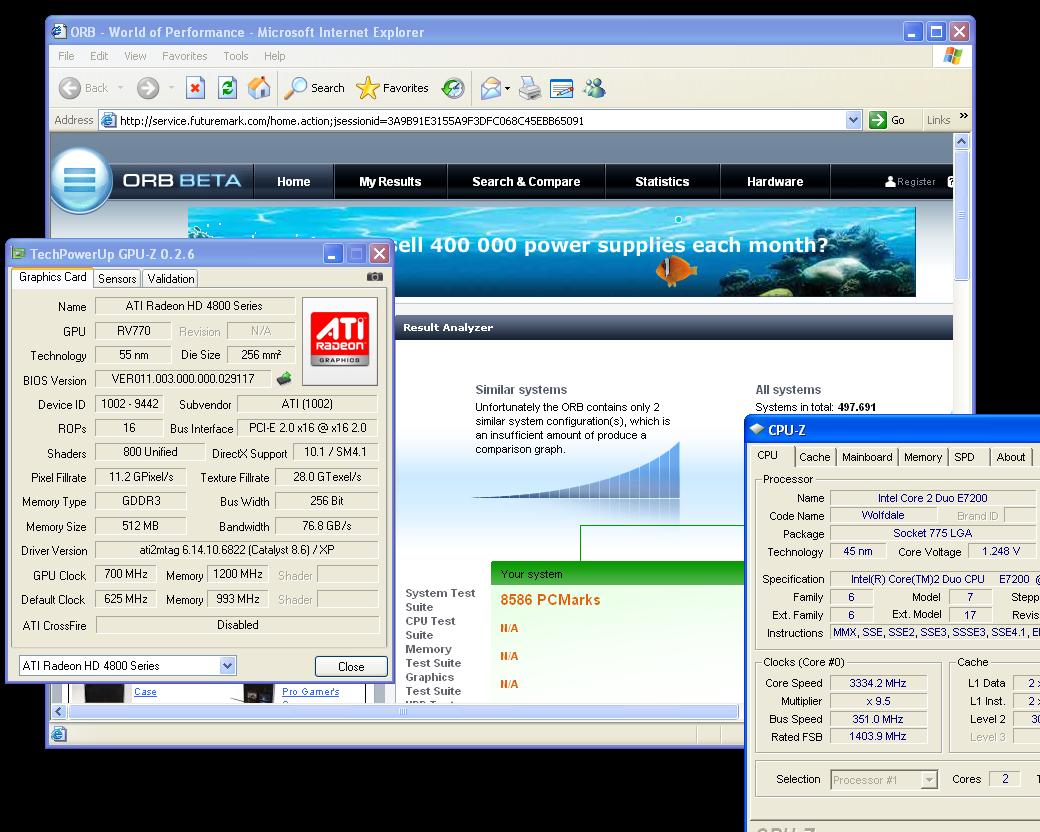Switch to CPU-Z Mainboard tab
This screenshot has width=1040, height=832.
867,457
